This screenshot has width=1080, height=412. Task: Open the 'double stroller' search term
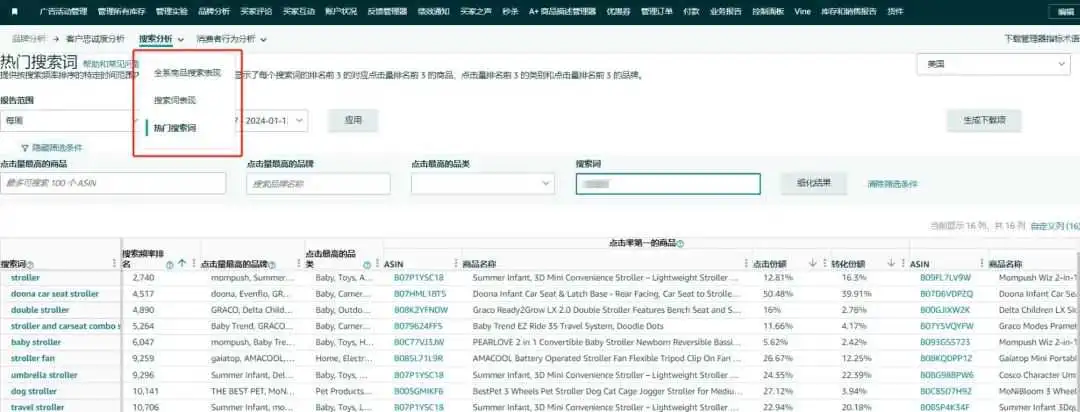40,310
